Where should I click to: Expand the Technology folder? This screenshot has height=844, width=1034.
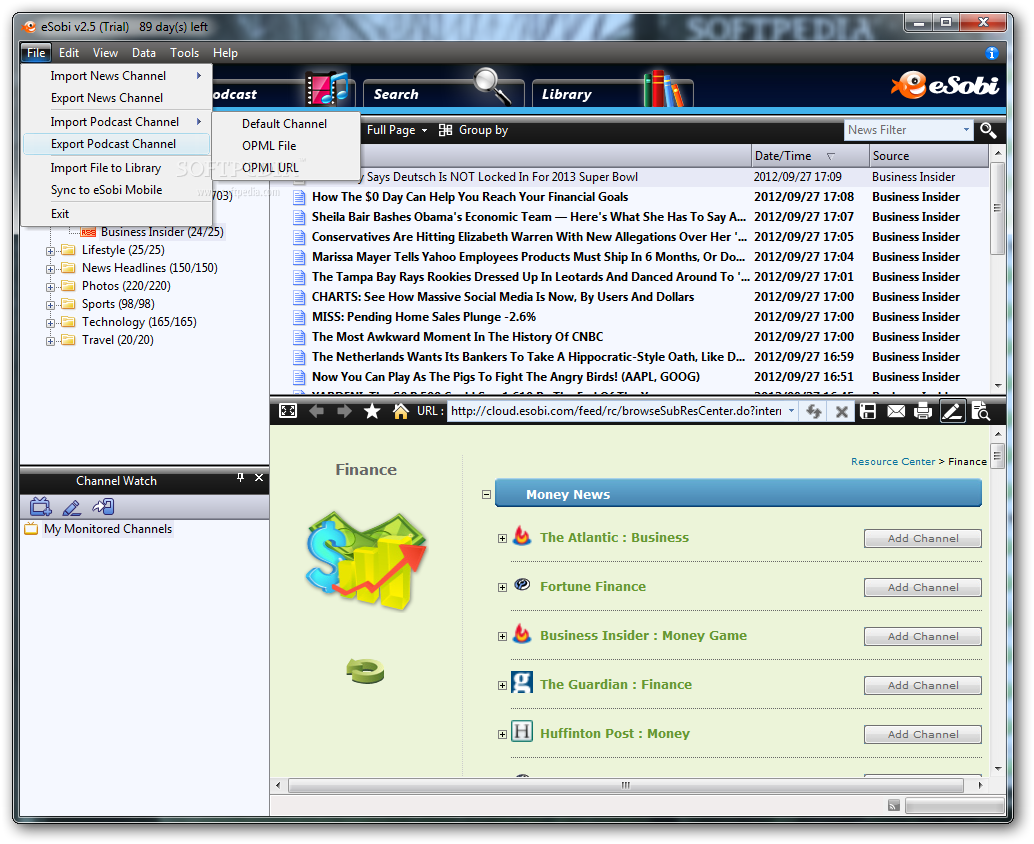tap(50, 323)
